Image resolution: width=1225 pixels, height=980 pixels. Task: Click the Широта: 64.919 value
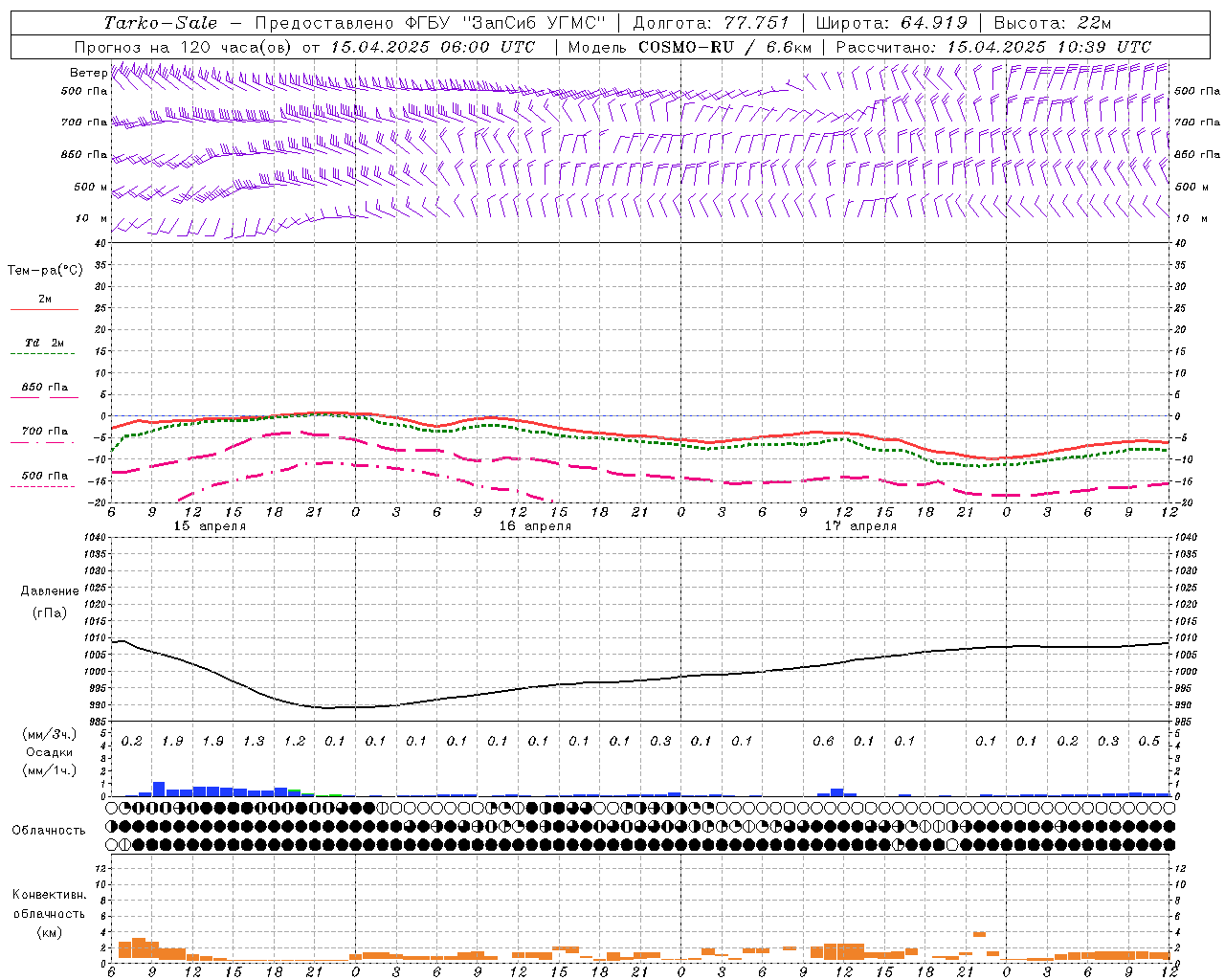[x=892, y=23]
